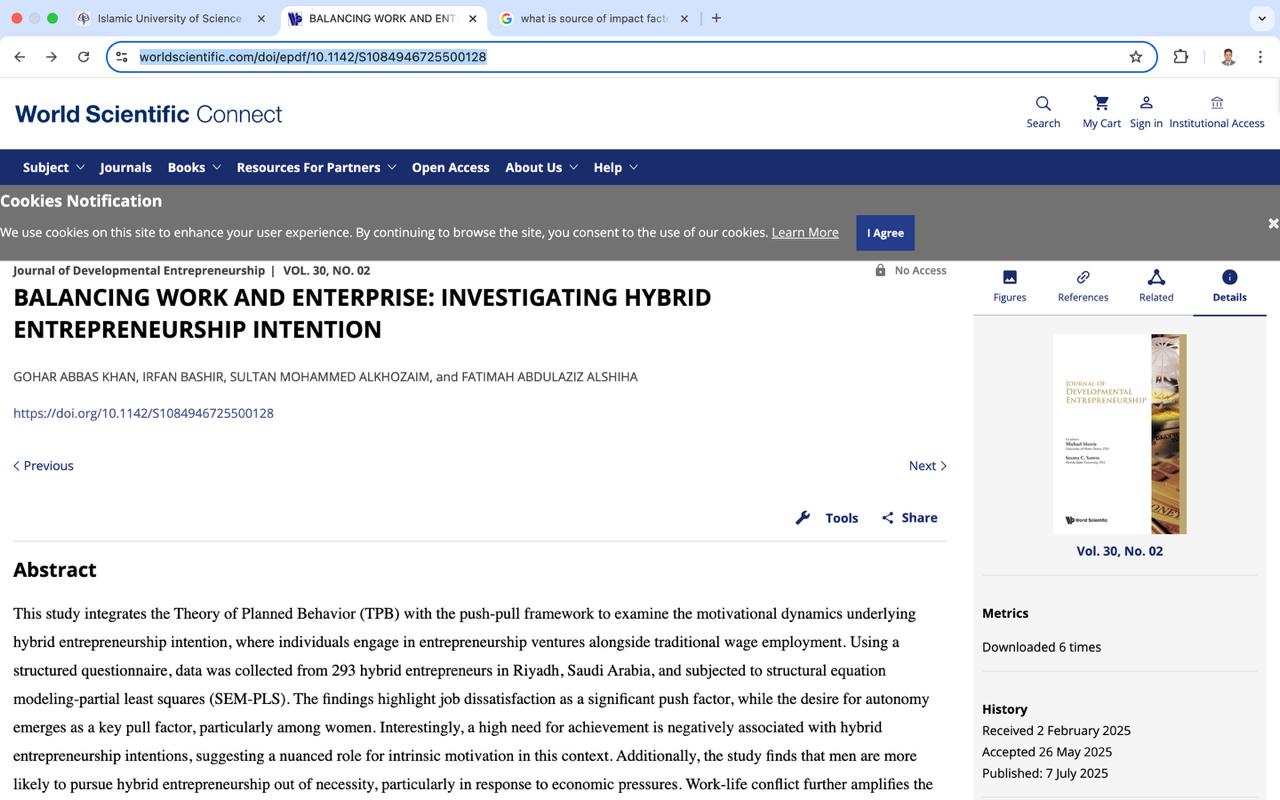The image size is (1280, 800).
Task: Open Institutional Access icon
Action: (1216, 103)
